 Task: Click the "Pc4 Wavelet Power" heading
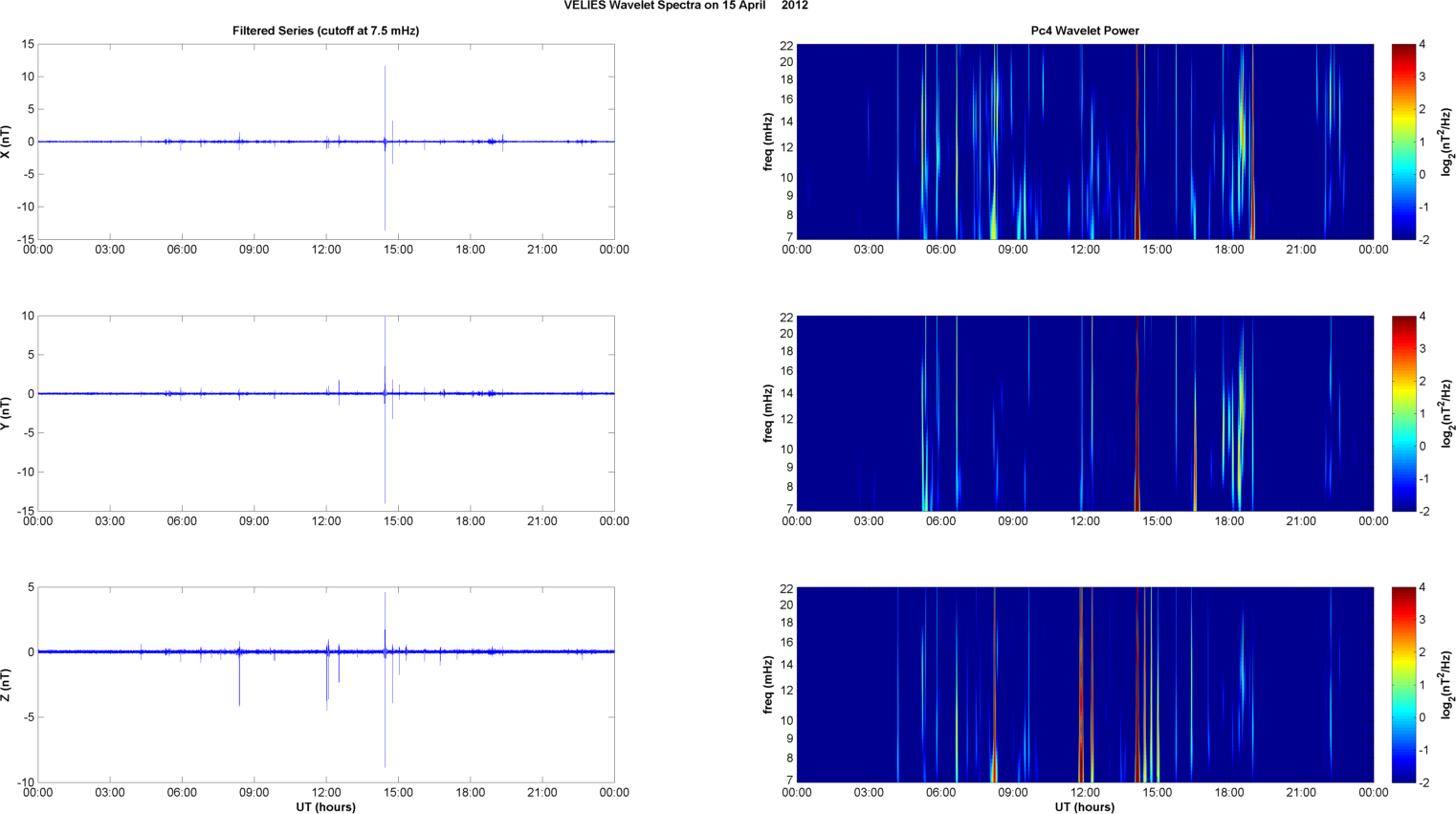[x=1084, y=31]
